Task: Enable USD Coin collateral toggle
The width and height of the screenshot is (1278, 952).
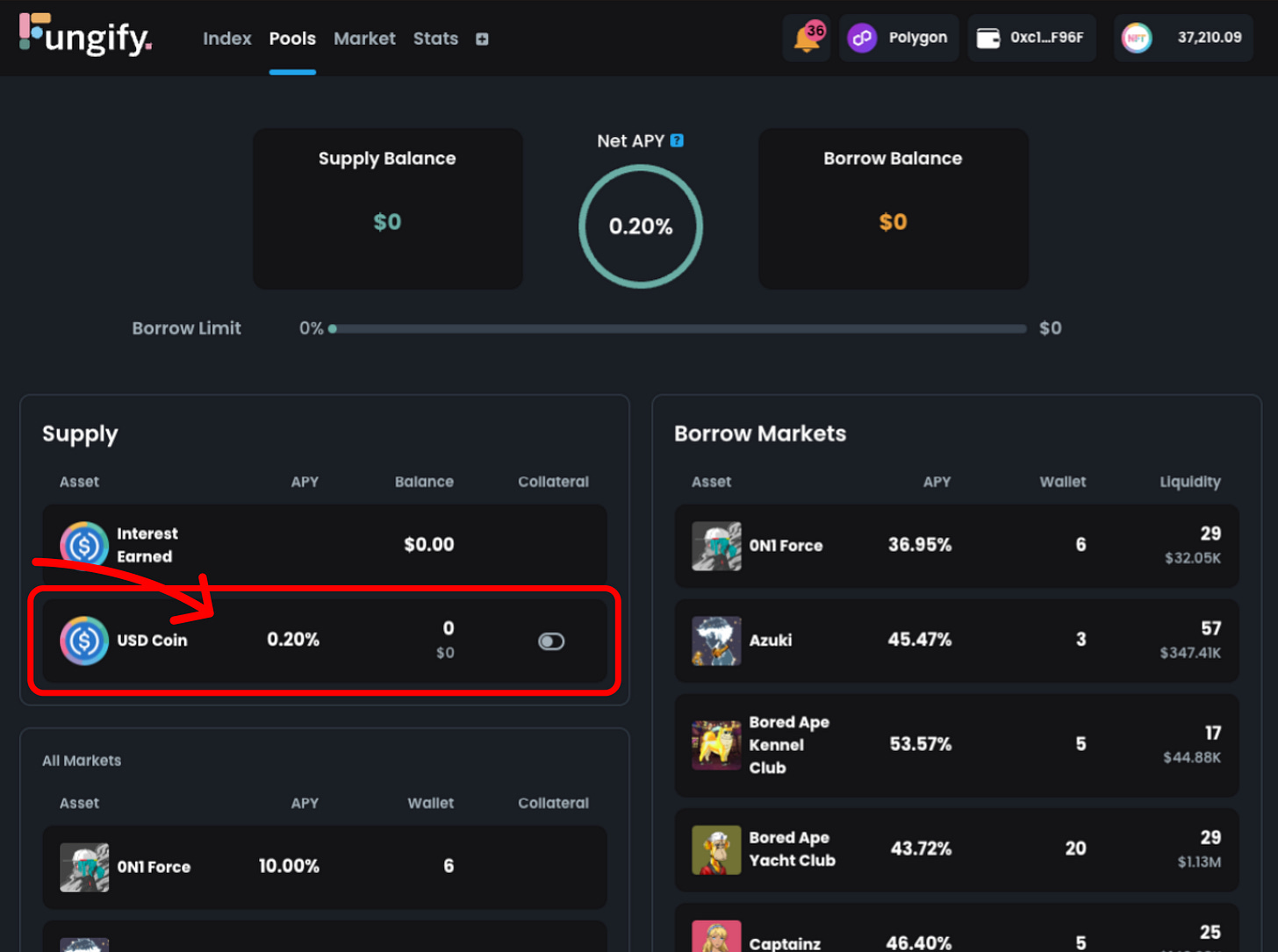Action: pyautogui.click(x=551, y=641)
